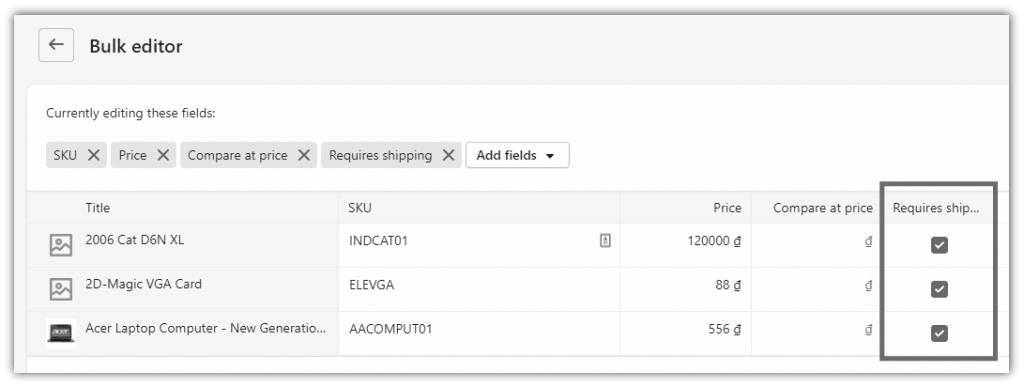The width and height of the screenshot is (1024, 387).
Task: Click the Acer Laptop product thumbnail
Action: click(61, 333)
